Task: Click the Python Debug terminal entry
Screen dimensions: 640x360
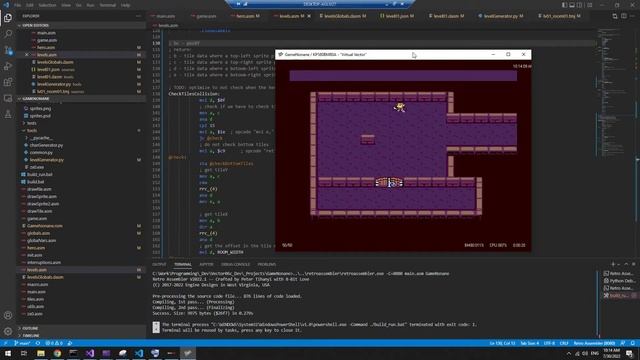Action: pos(620,281)
